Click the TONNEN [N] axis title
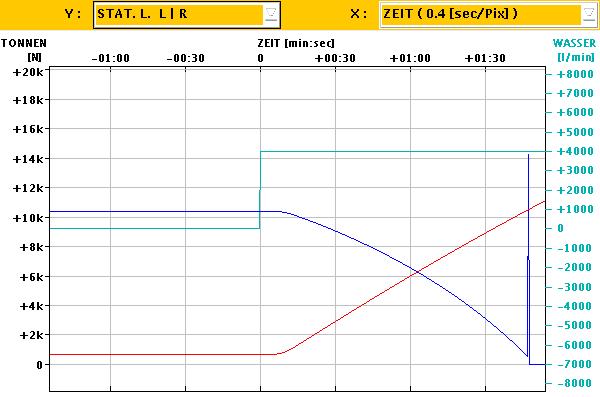This screenshot has width=600, height=397. point(24,50)
